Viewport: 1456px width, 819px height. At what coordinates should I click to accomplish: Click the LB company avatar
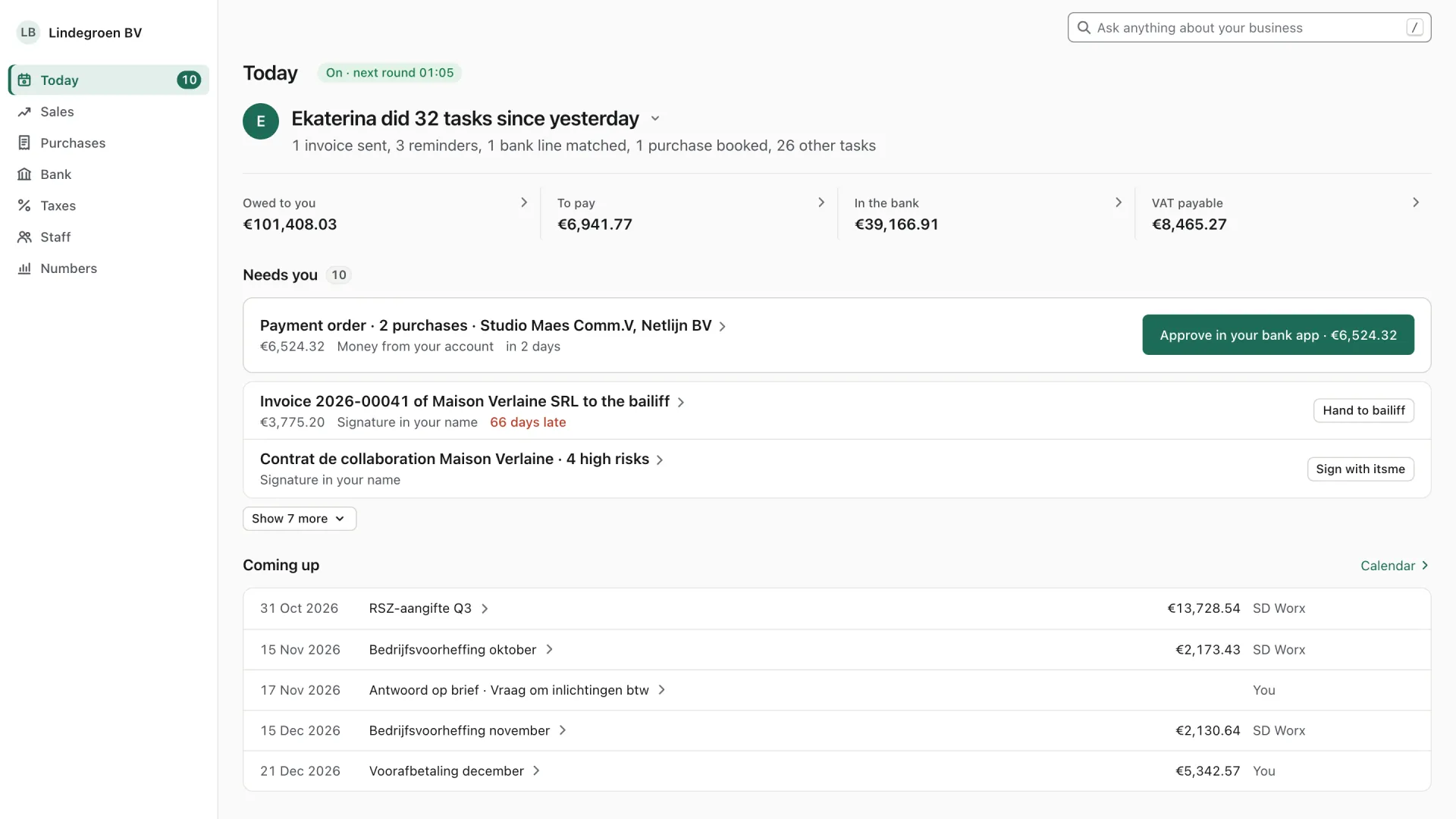[x=28, y=32]
